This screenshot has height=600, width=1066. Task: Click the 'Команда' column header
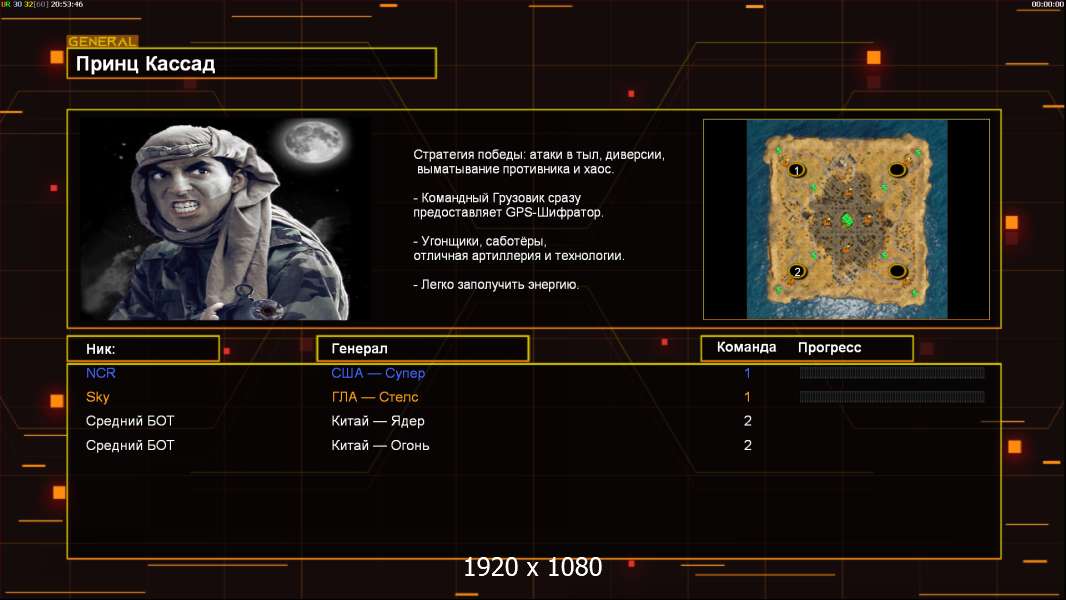[746, 347]
